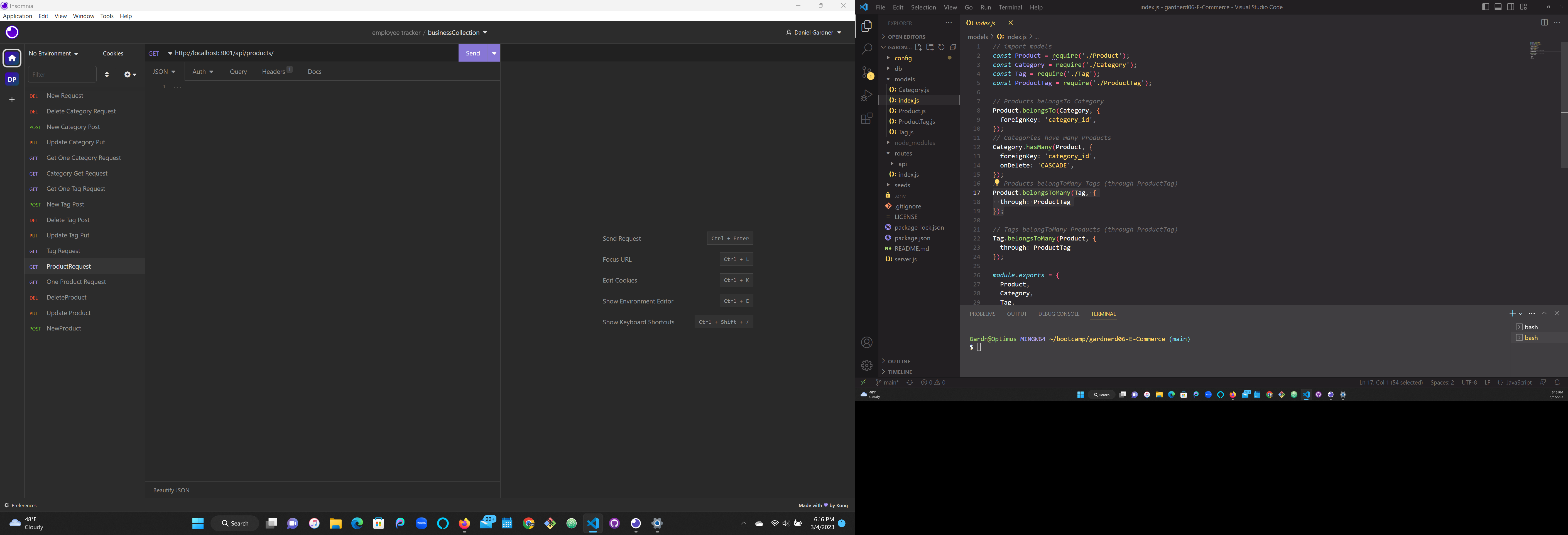Open Send options dropdown arrow

click(494, 53)
